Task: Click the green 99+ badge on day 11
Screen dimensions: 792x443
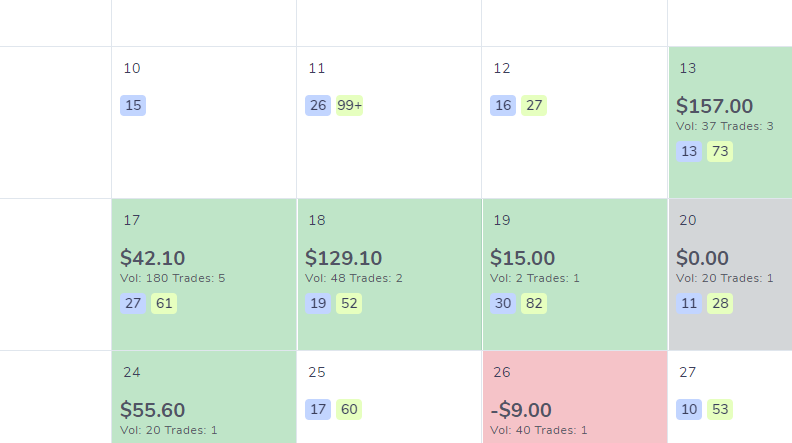Action: [350, 106]
